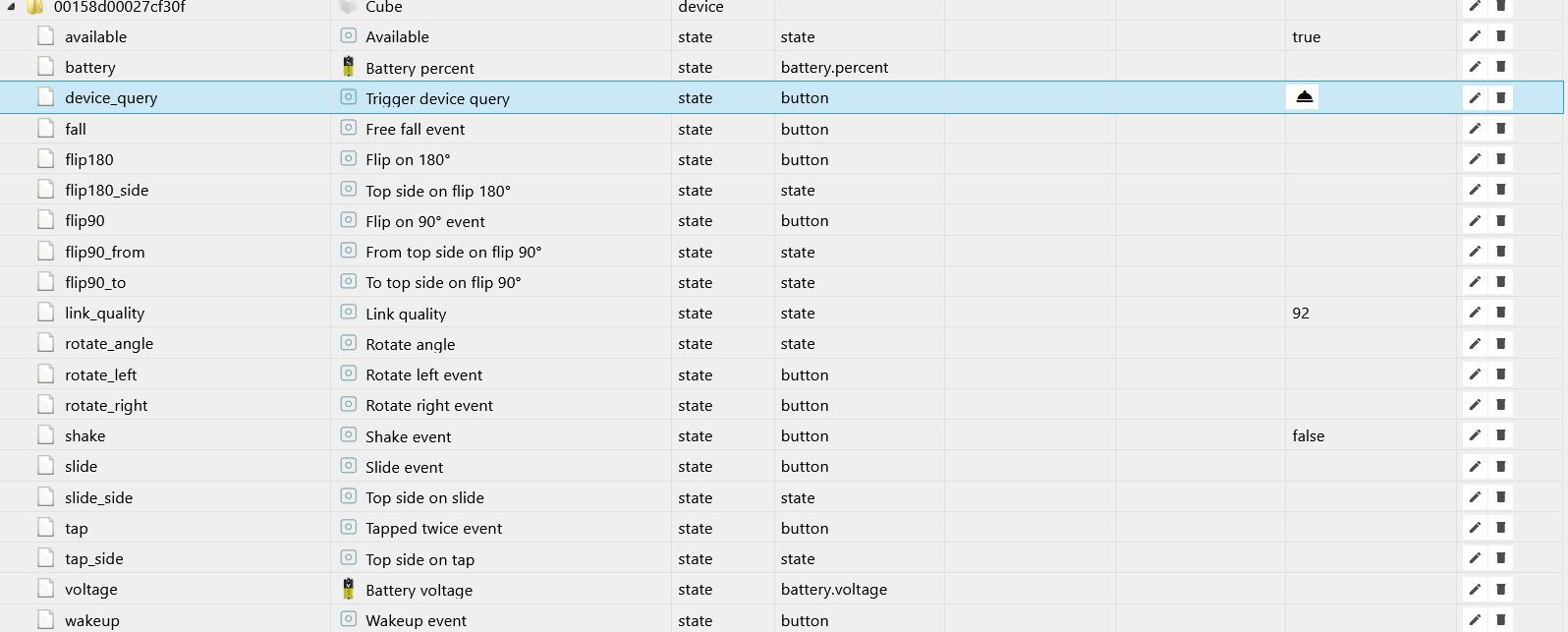This screenshot has height=632, width=1568.
Task: Edit the battery object with pencil icon
Action: tap(1474, 67)
